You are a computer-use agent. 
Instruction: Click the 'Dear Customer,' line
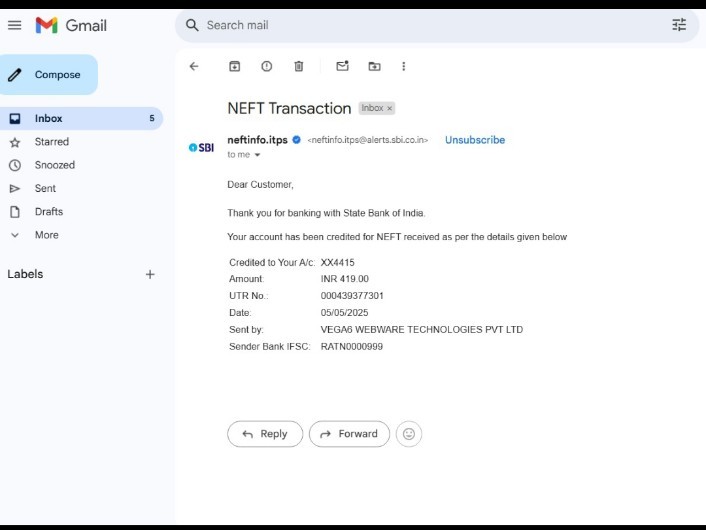260,185
